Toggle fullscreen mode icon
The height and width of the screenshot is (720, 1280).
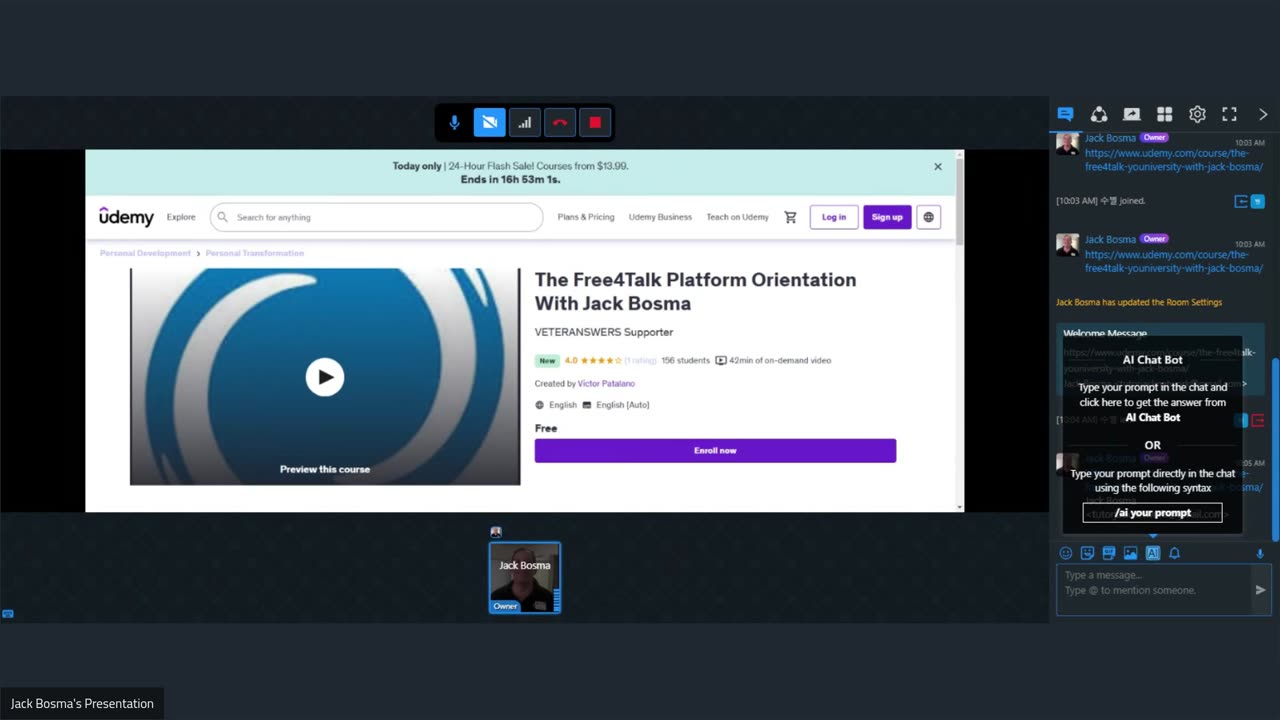pyautogui.click(x=1230, y=114)
